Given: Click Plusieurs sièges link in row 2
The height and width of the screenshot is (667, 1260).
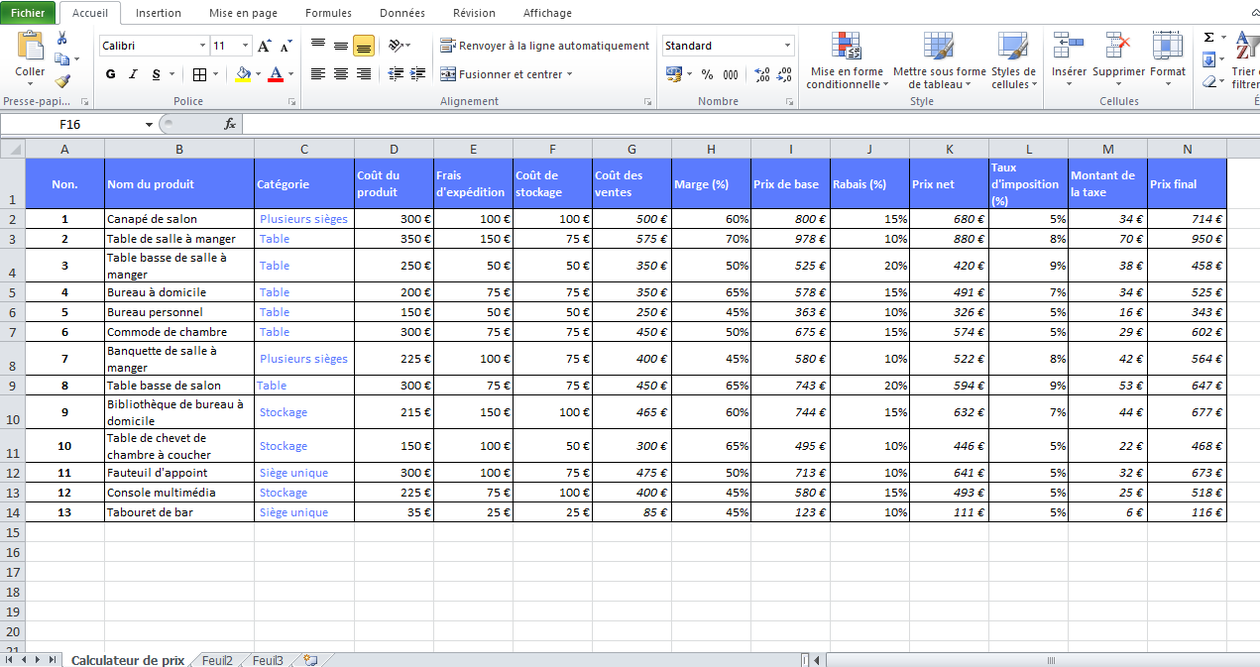Looking at the screenshot, I should pyautogui.click(x=304, y=219).
